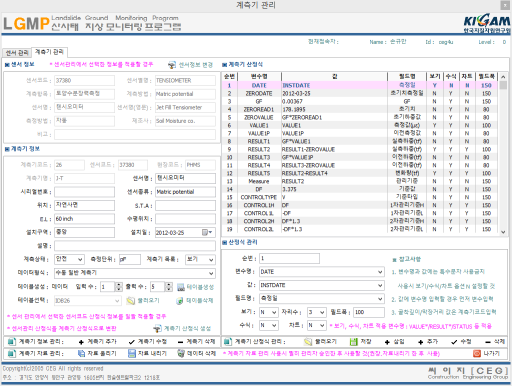Image resolution: width=512 pixels, height=387 pixels.
Task: Click the 측정단위 field showing pF
Action: (x=130, y=259)
